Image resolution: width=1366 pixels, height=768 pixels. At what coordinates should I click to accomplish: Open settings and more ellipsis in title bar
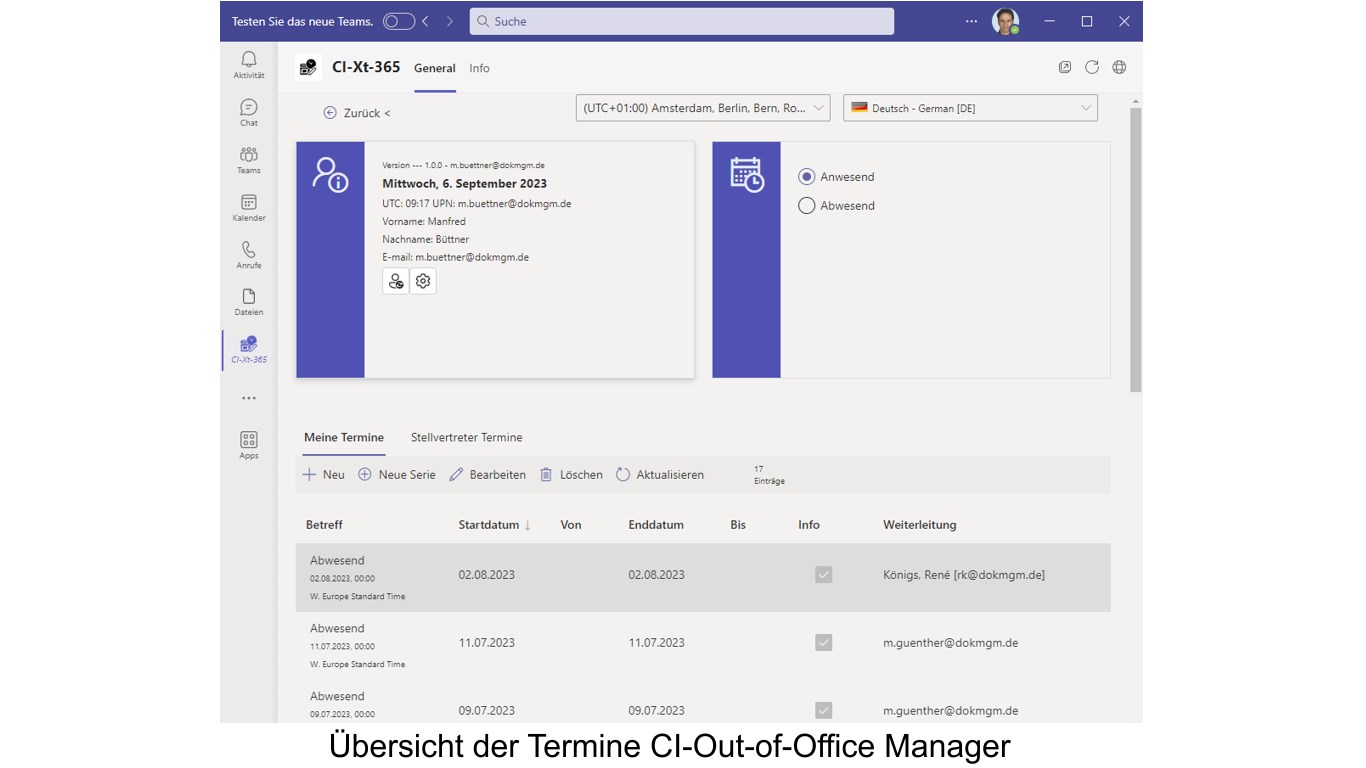click(x=971, y=21)
